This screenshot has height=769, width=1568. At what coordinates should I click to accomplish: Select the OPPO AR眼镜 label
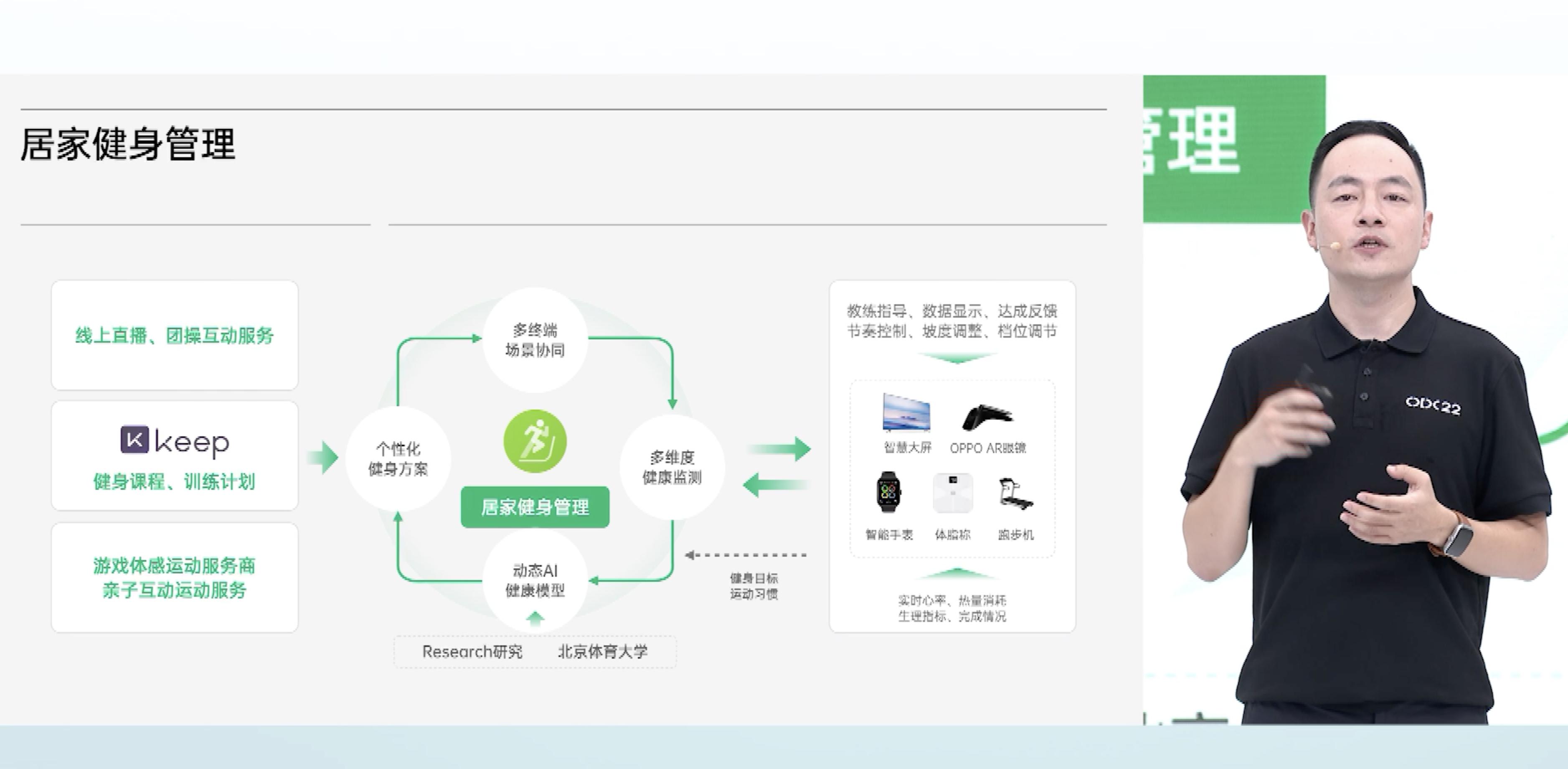(988, 448)
